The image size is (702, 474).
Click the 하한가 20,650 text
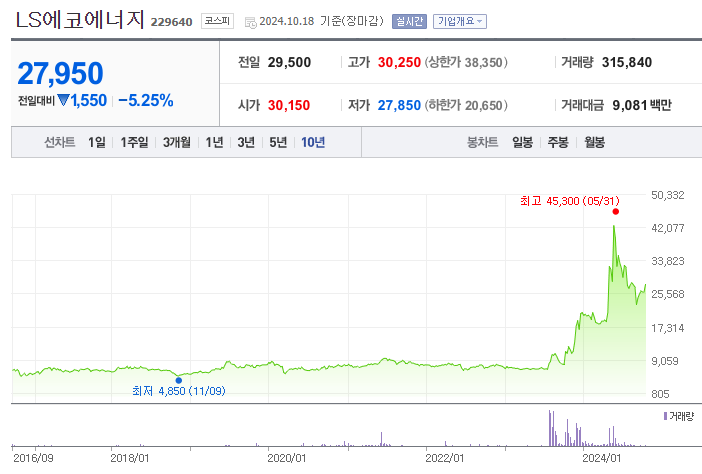pyautogui.click(x=466, y=105)
